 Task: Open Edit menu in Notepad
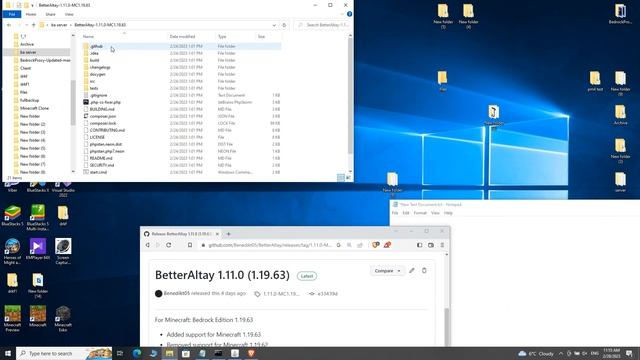[406, 213]
